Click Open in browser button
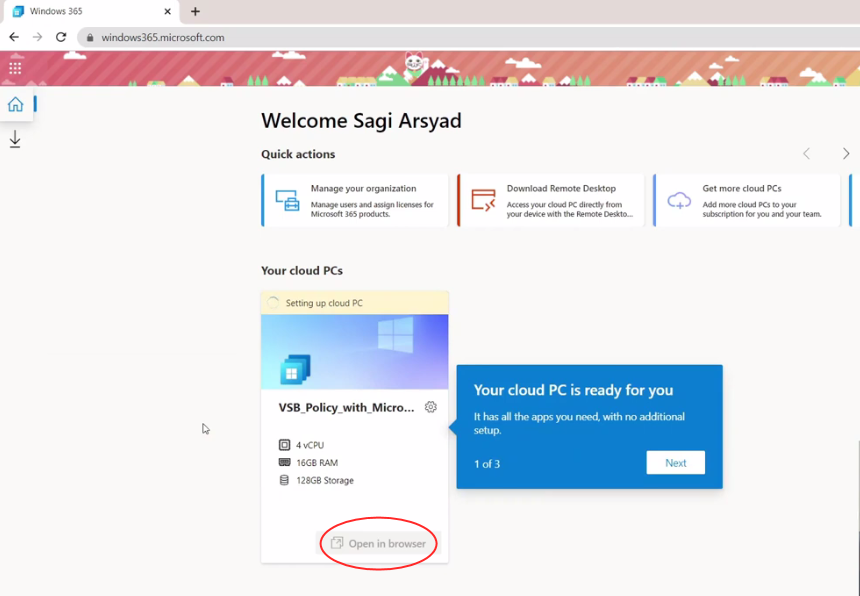This screenshot has width=860, height=596. [x=378, y=543]
